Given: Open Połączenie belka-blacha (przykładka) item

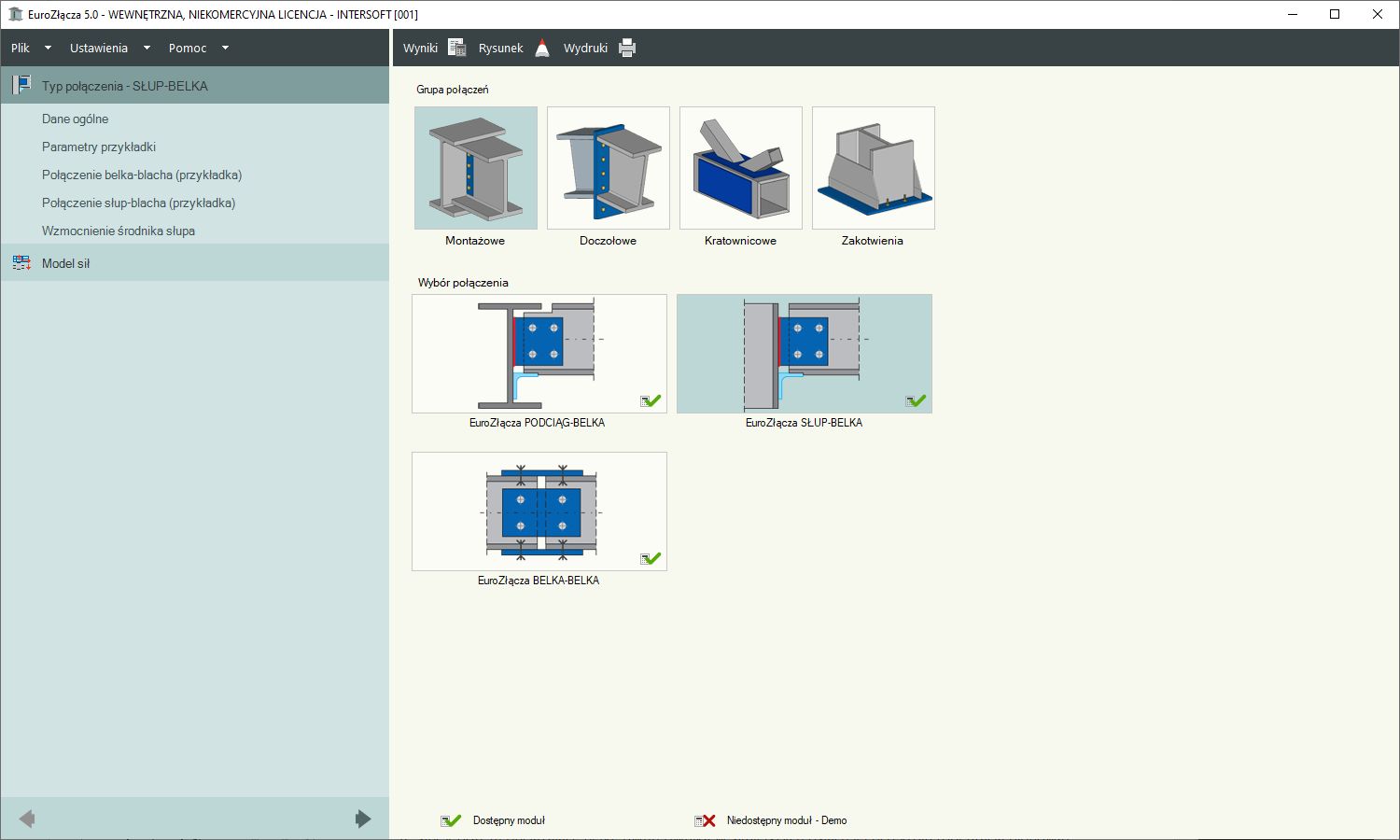Looking at the screenshot, I should [142, 175].
